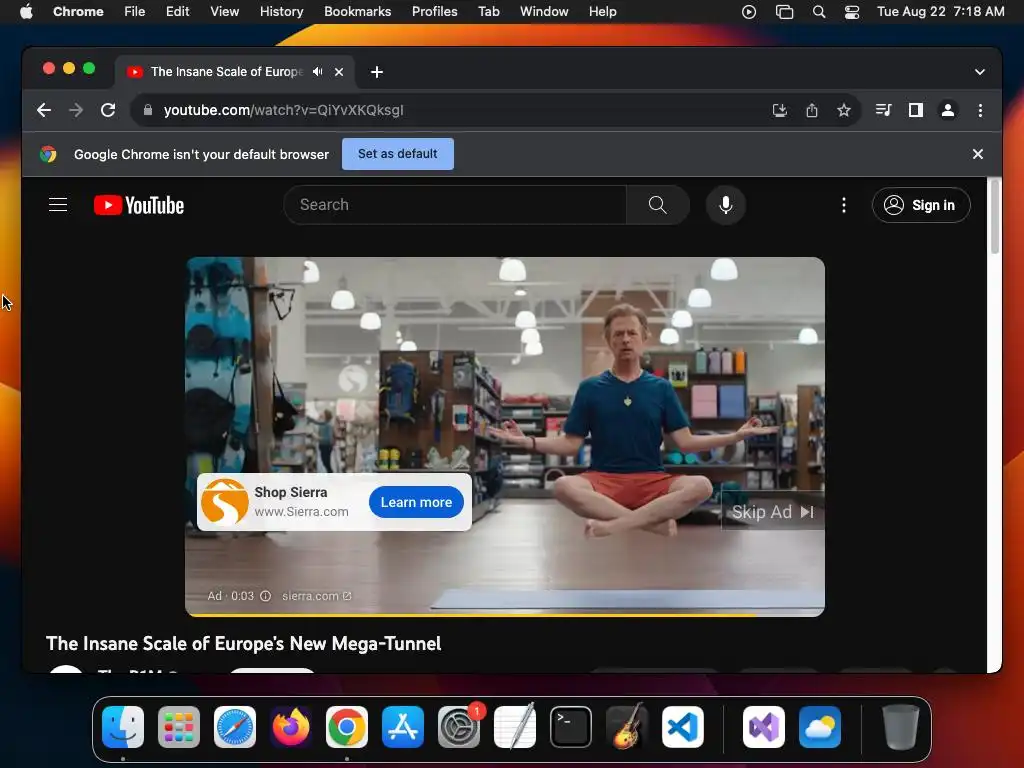Click the address bar URL
The width and height of the screenshot is (1024, 768).
[x=283, y=110]
